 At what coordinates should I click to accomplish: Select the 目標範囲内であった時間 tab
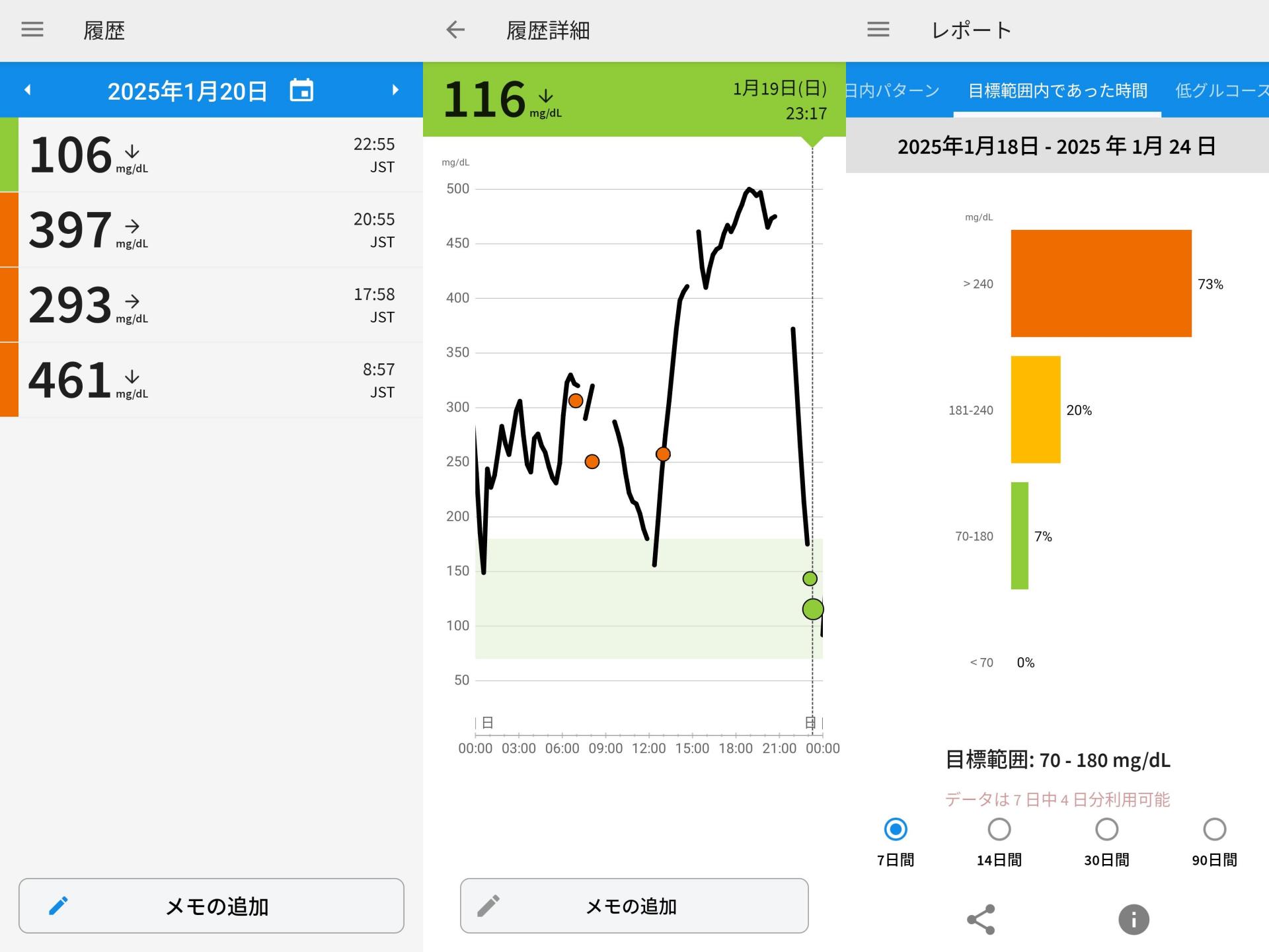[x=1057, y=91]
